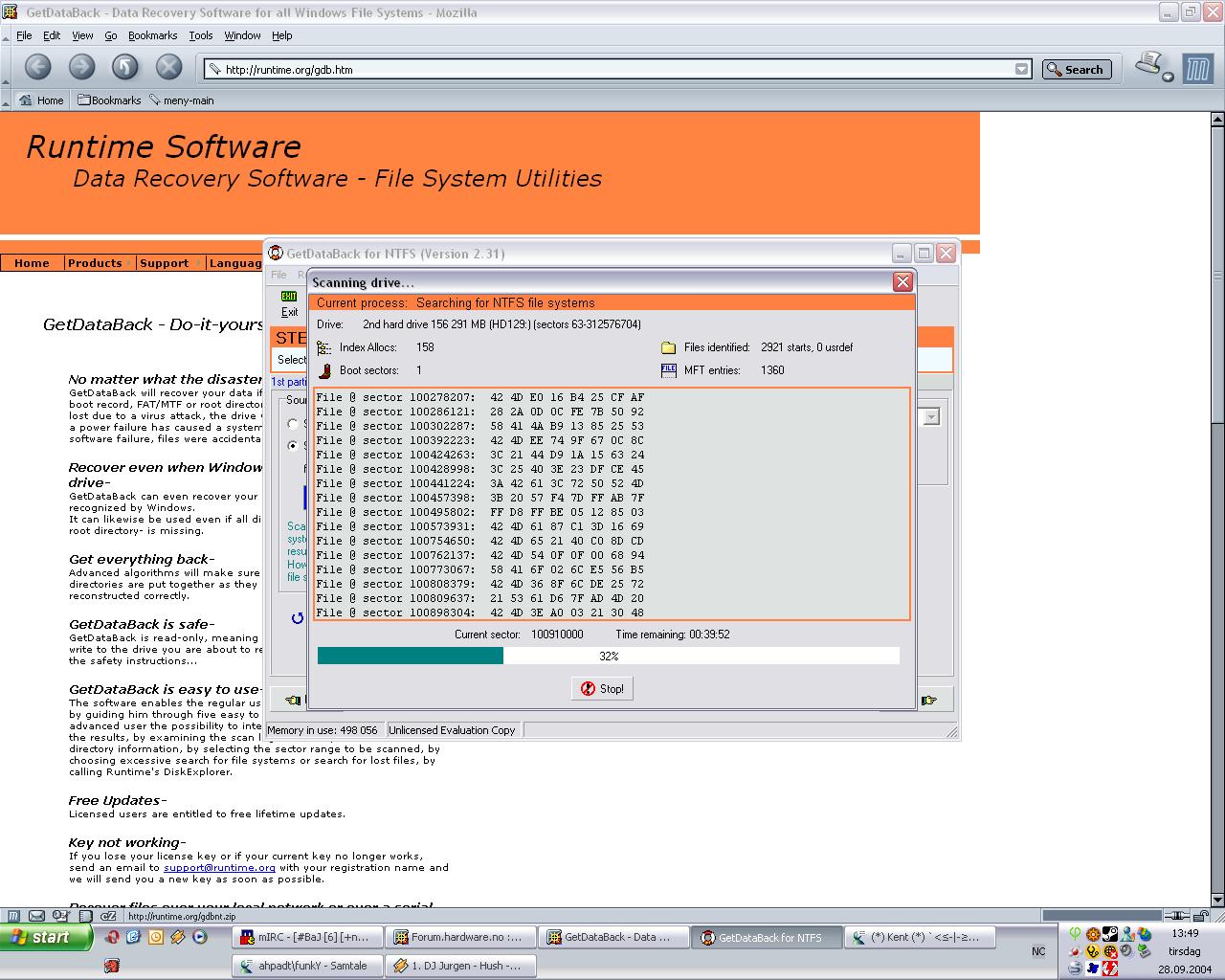The height and width of the screenshot is (980, 1225).
Task: Open the Help menu in Mozilla
Action: 281,35
